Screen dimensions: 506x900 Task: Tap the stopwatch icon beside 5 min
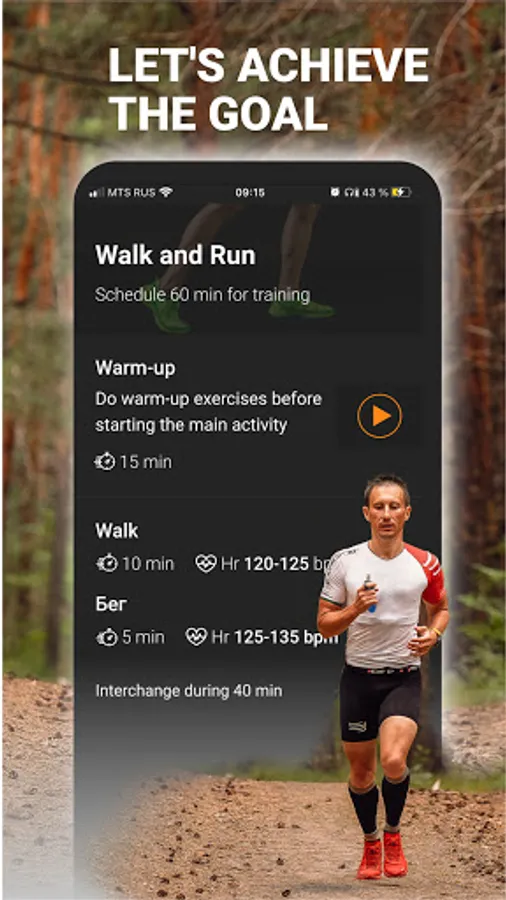click(x=106, y=637)
